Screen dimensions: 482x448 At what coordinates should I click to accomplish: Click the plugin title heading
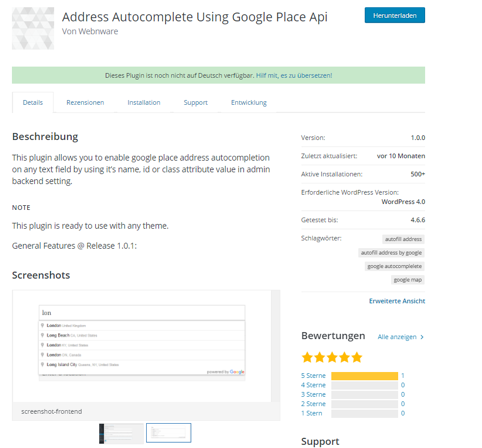coord(195,17)
